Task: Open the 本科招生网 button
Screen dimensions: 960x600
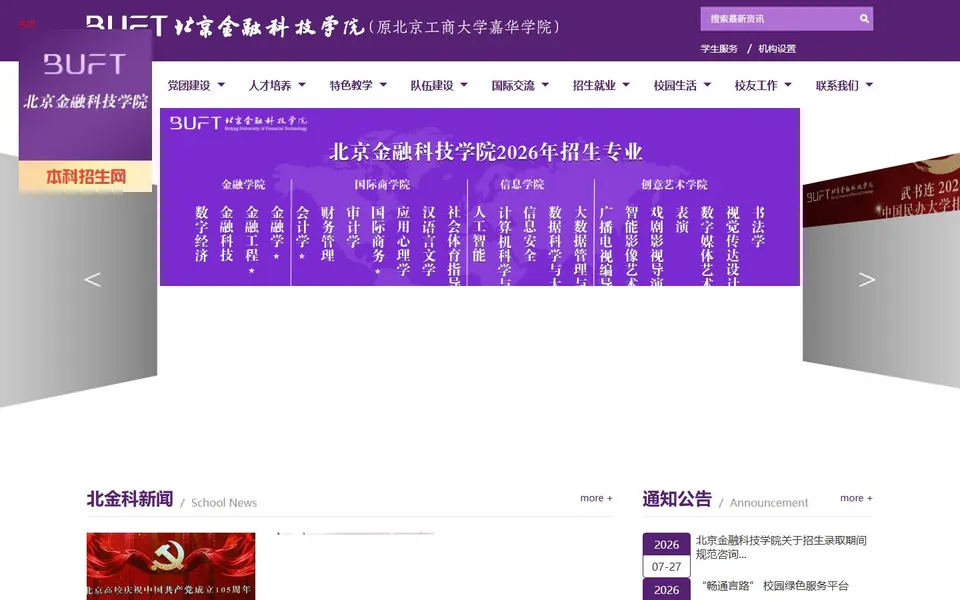Action: tap(85, 177)
